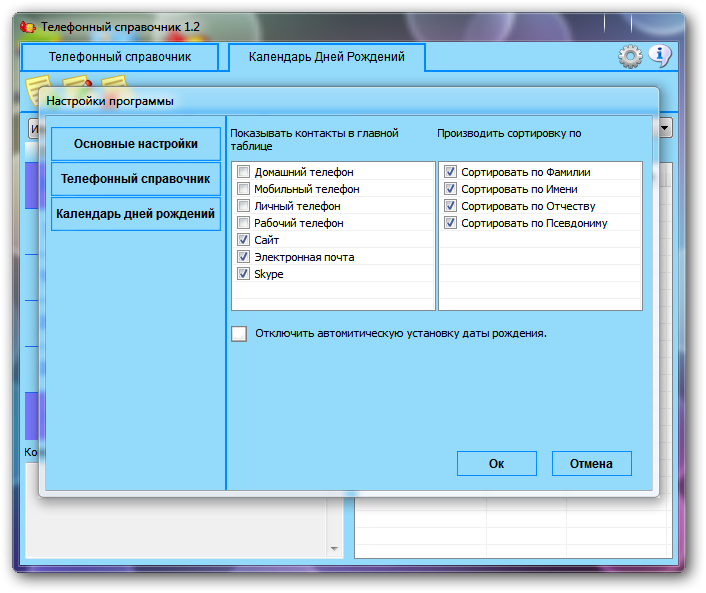Image resolution: width=706 pixels, height=593 pixels.
Task: Tick Отключить автоматическую установку даты рождения
Action: (x=239, y=334)
